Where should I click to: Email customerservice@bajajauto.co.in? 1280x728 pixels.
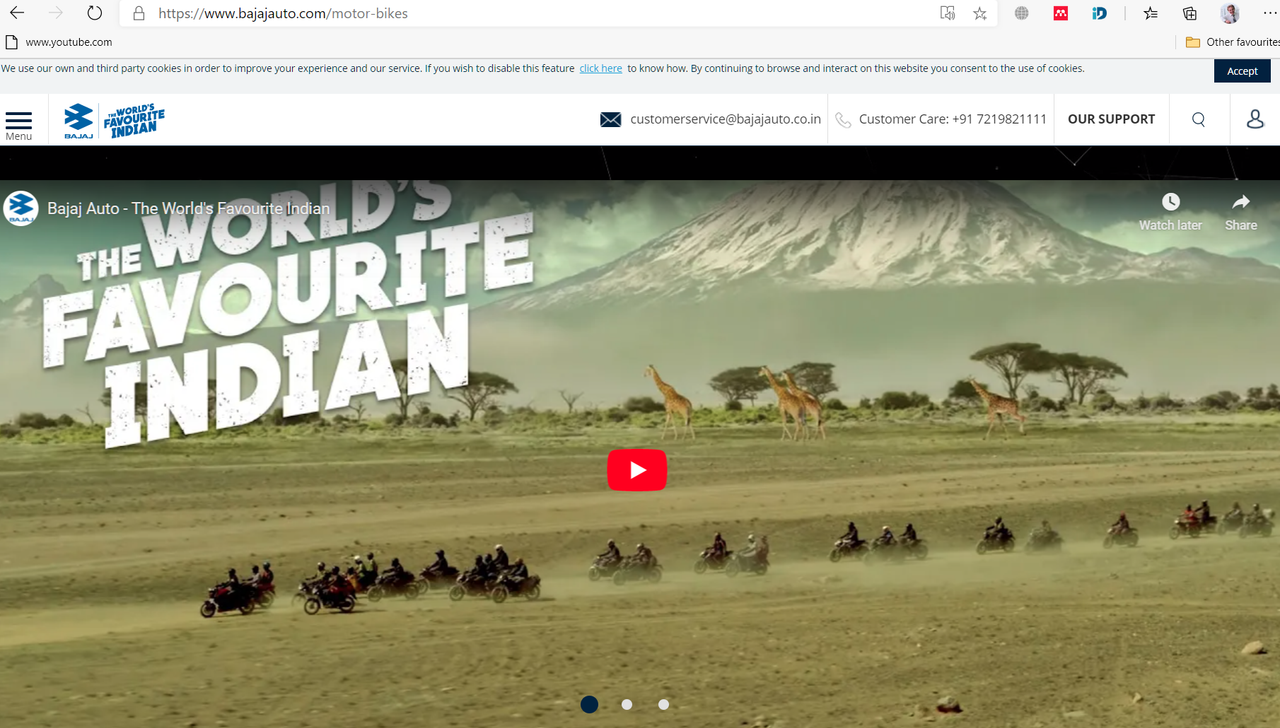click(725, 119)
